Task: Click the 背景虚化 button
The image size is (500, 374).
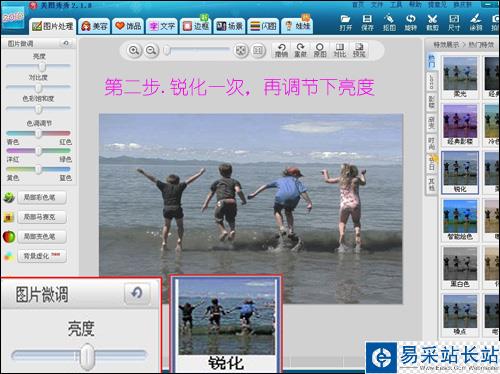Action: (42, 256)
